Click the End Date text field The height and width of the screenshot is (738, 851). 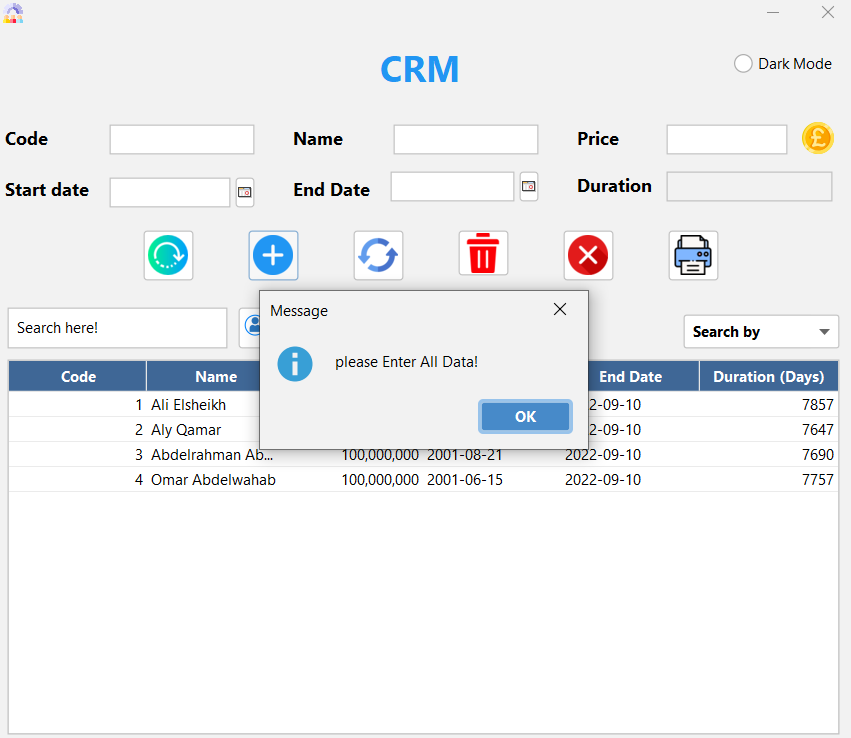[x=452, y=187]
